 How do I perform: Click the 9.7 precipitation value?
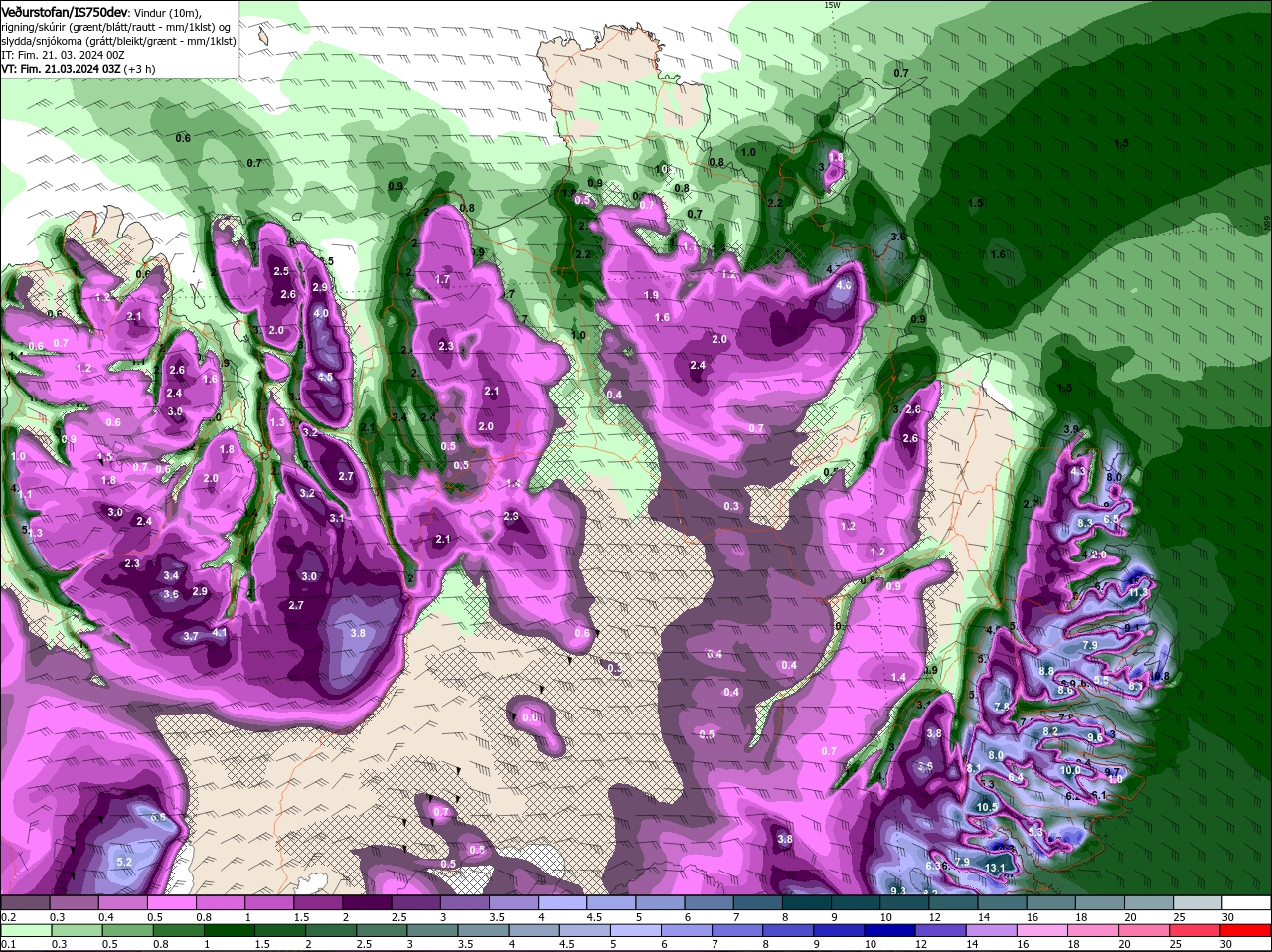pos(1112,772)
